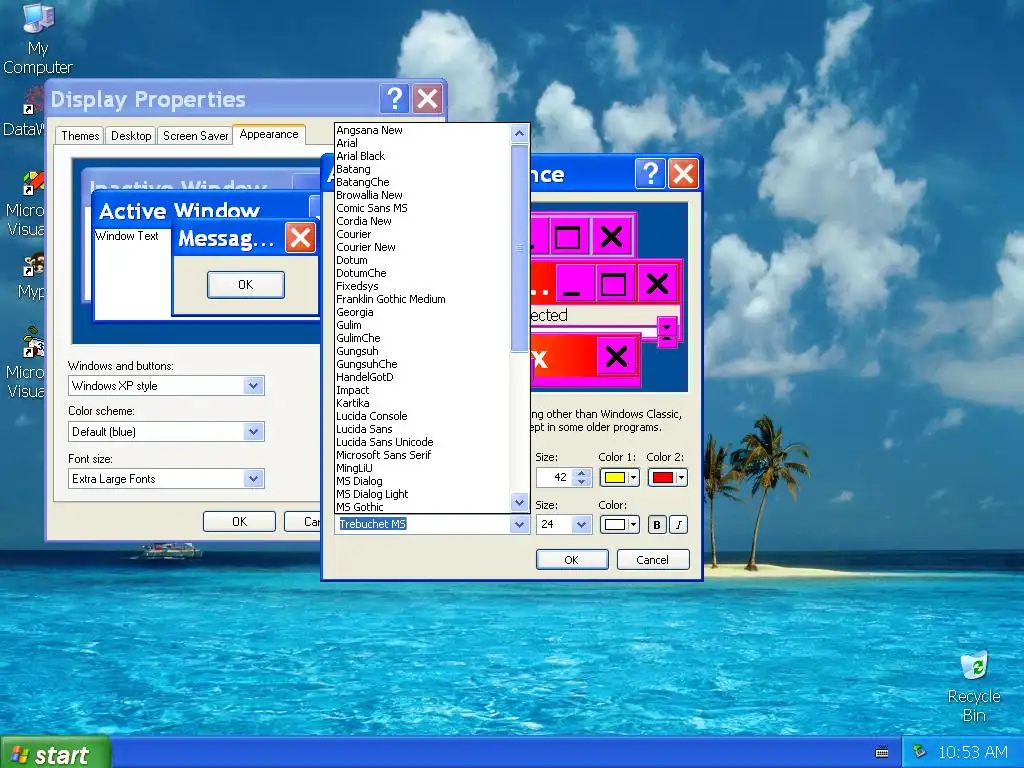The width and height of the screenshot is (1024, 768).
Task: Click the help question mark in Advanced Appearance dialog
Action: (x=650, y=174)
